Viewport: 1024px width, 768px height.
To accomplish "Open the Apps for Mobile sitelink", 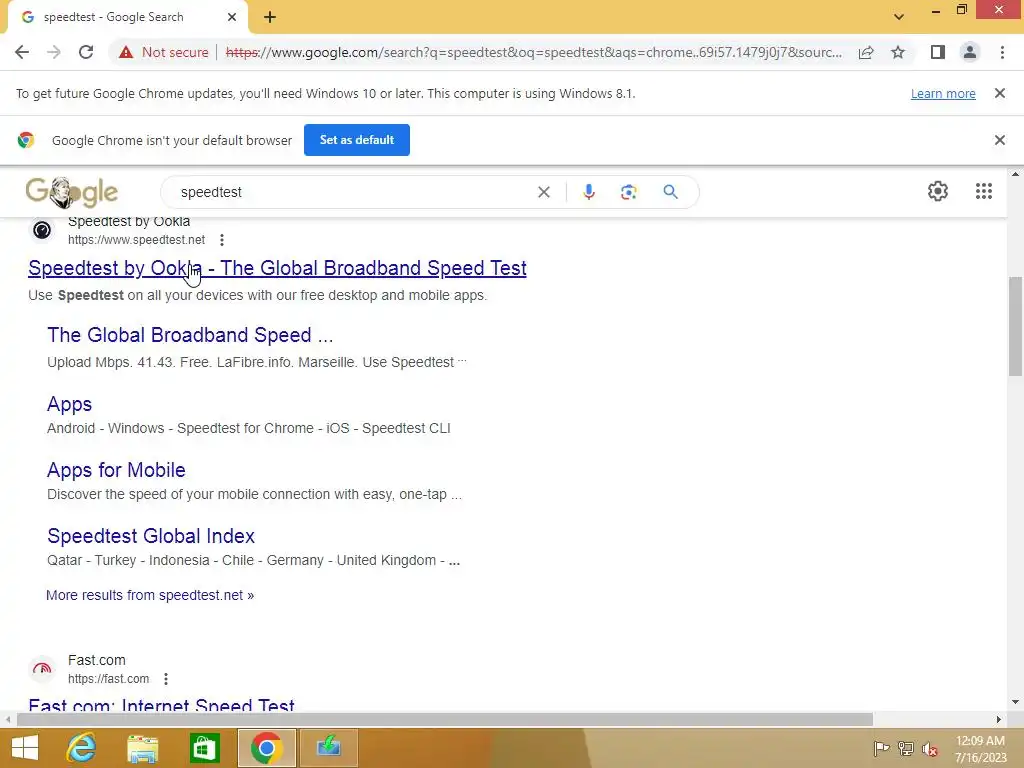I will [116, 470].
